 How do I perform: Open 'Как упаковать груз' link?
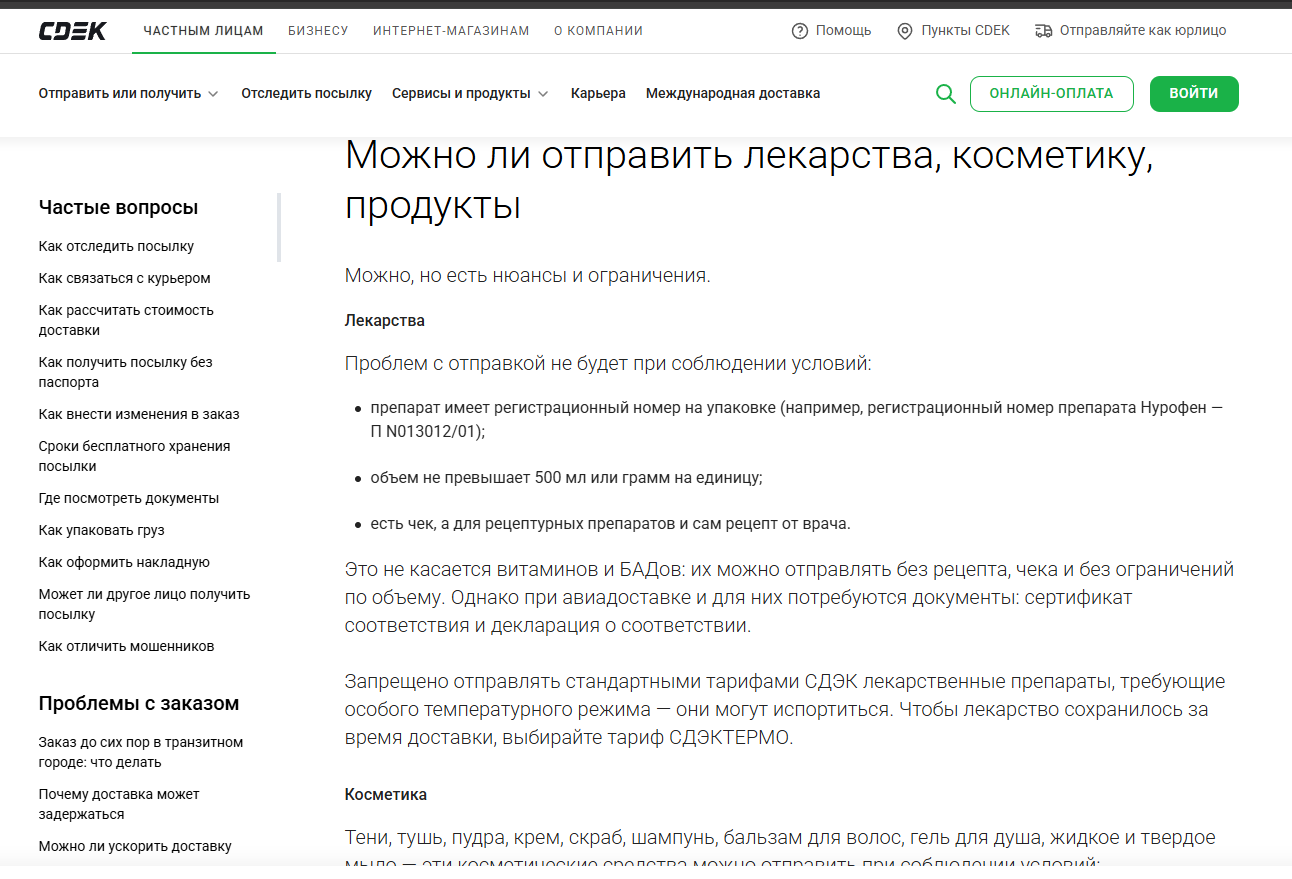[101, 530]
